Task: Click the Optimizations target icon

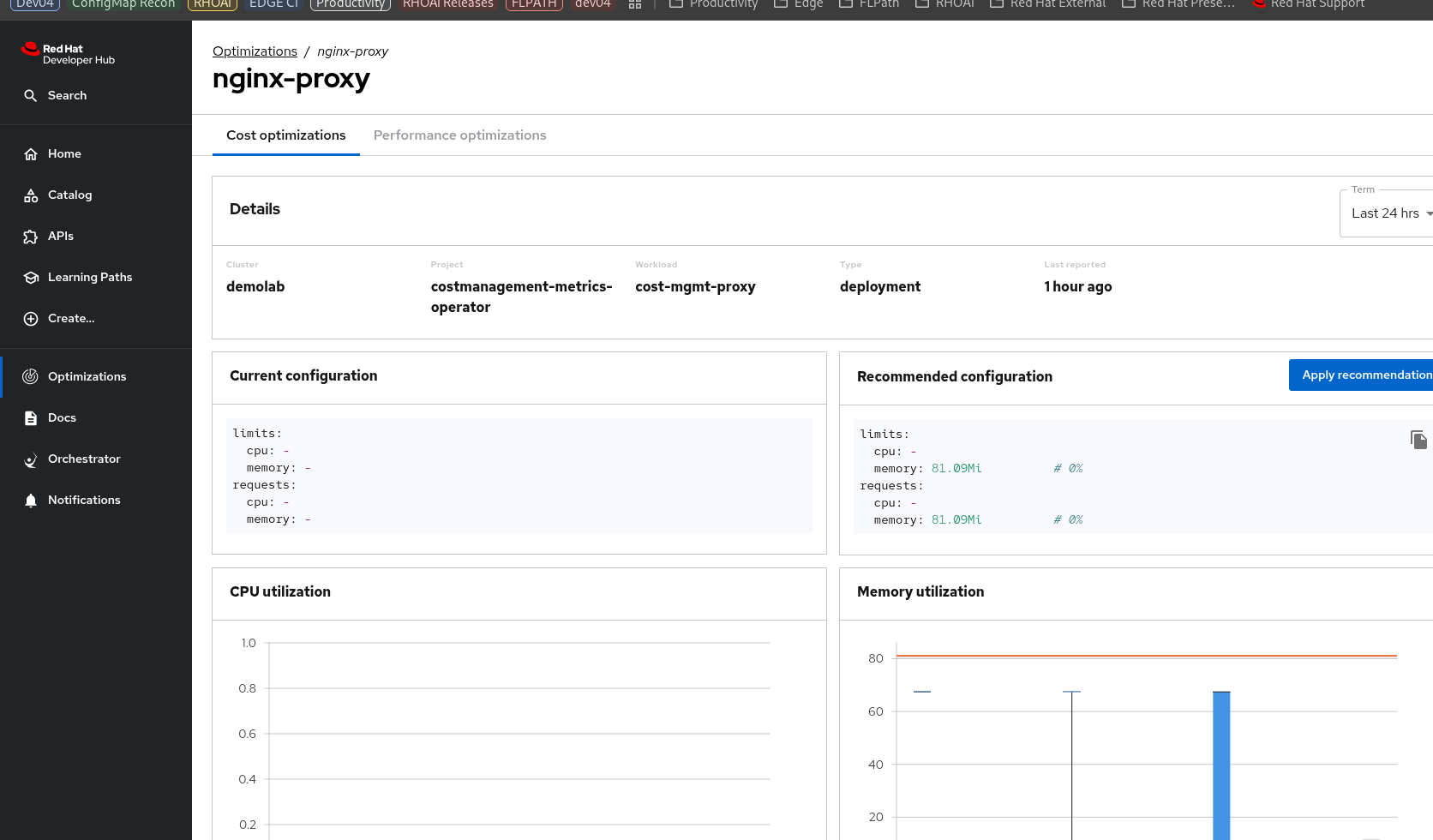Action: (x=31, y=377)
